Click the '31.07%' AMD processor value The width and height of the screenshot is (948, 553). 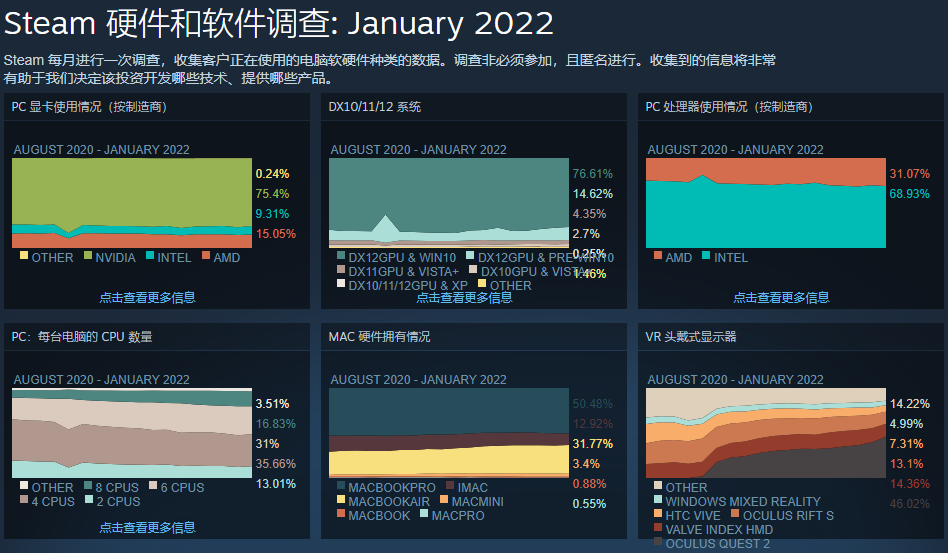[x=909, y=173]
